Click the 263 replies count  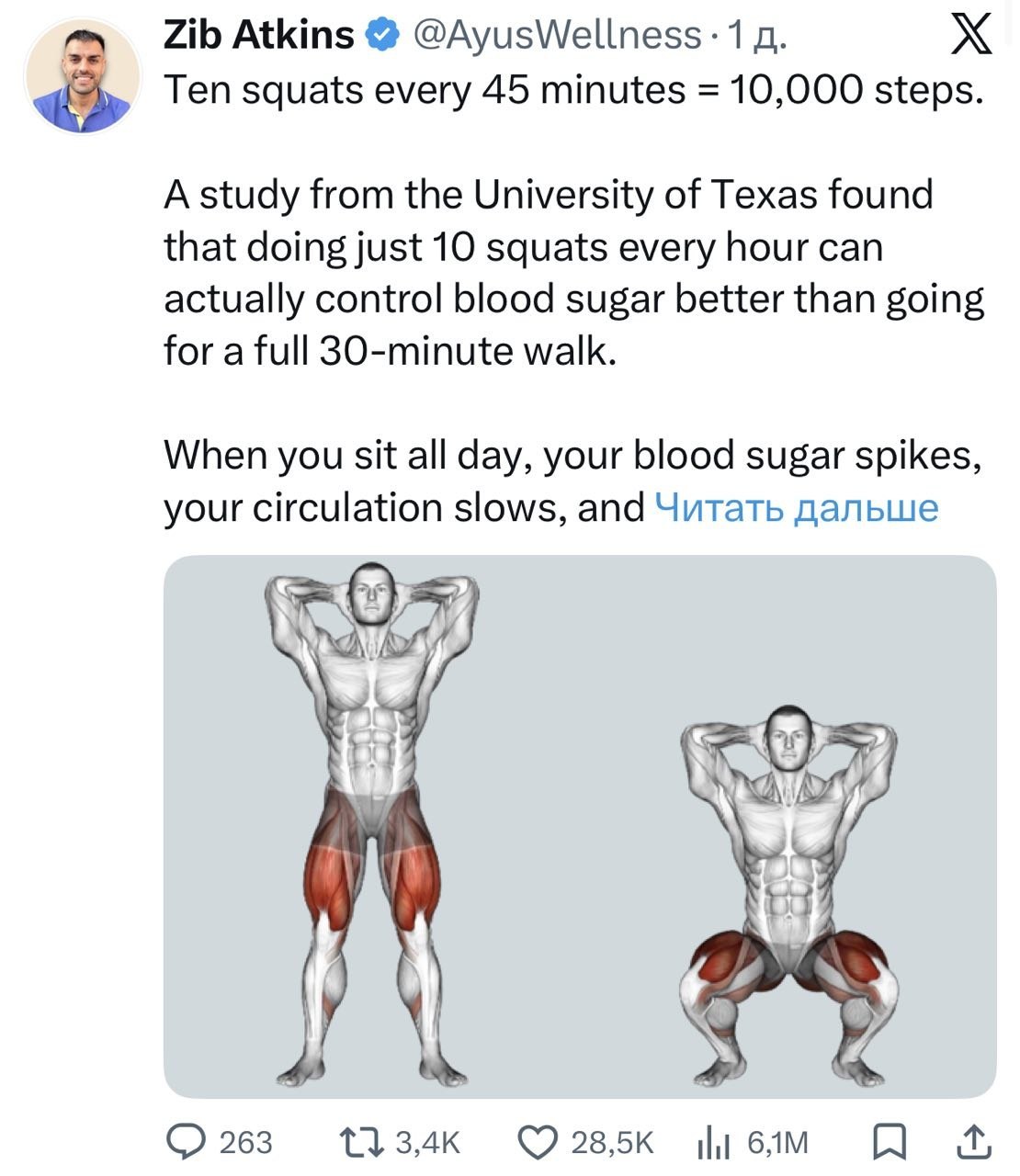245,1142
